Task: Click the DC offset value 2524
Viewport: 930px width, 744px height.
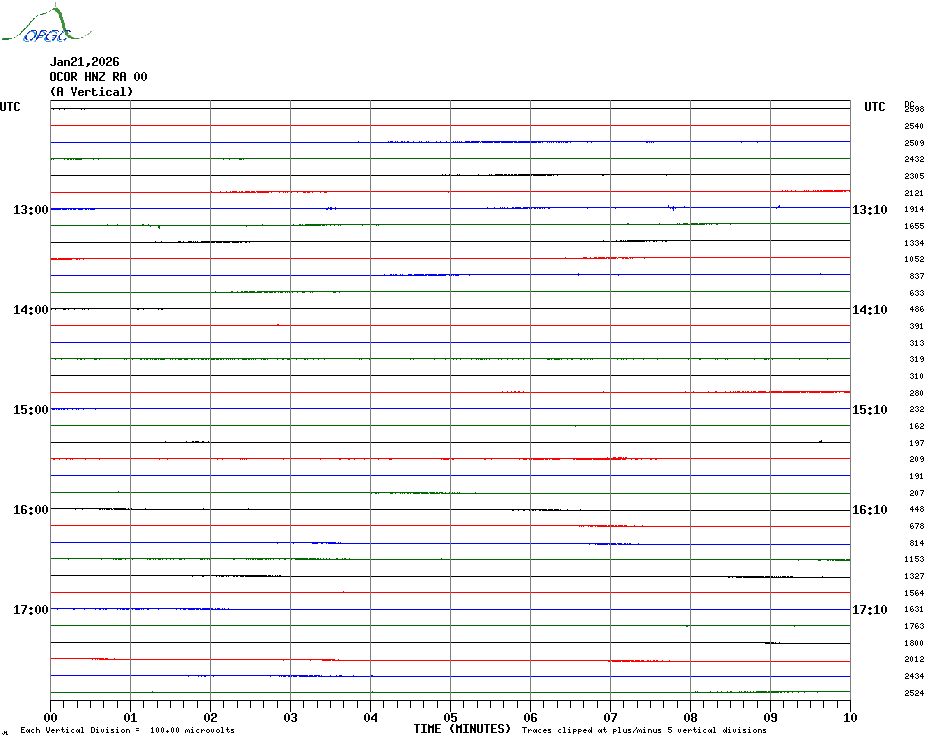Action: point(914,693)
